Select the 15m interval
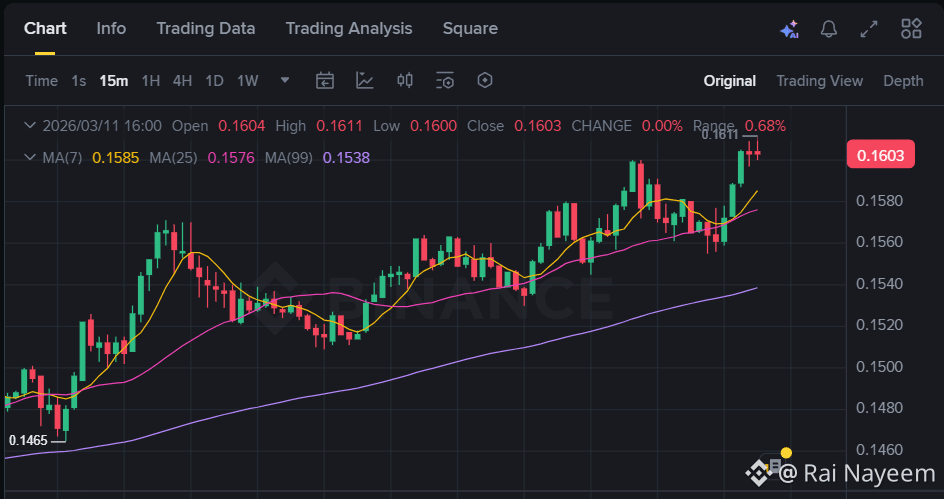 tap(114, 81)
